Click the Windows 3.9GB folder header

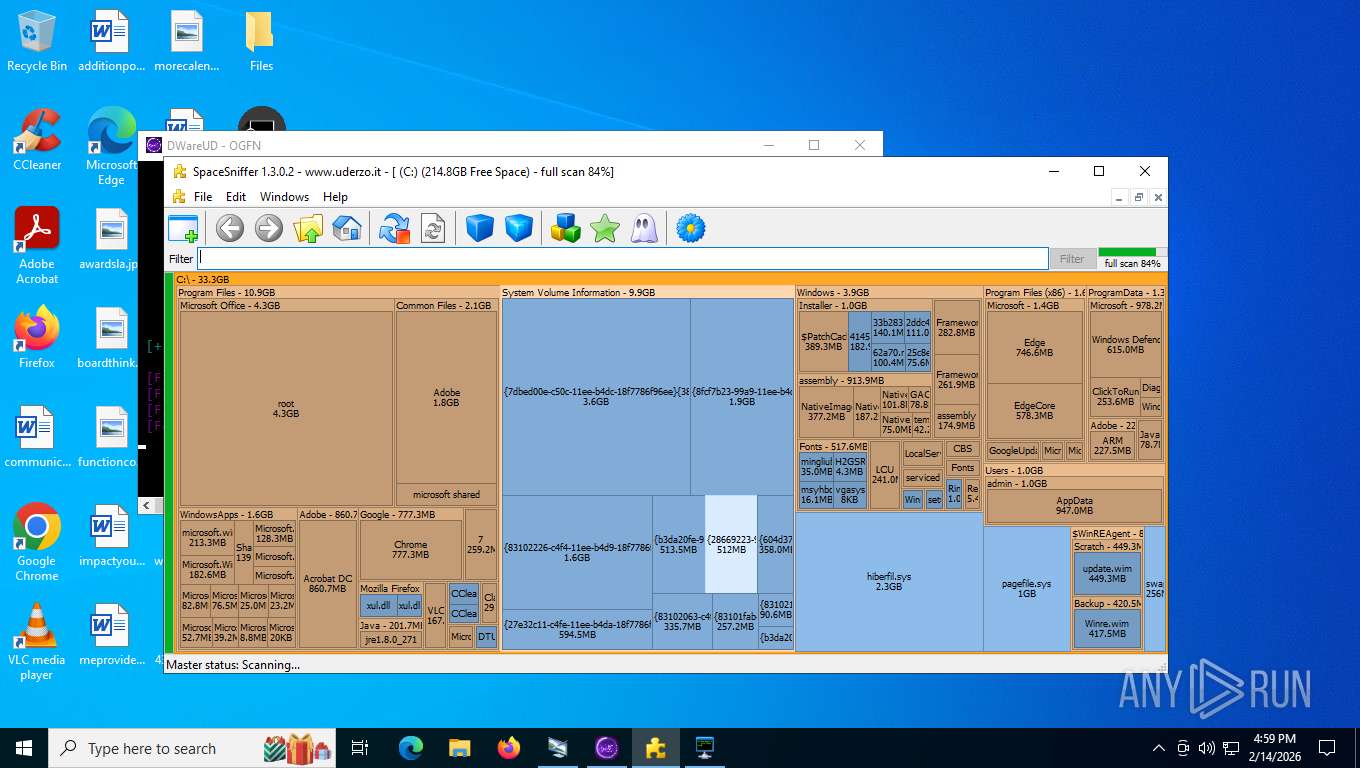pos(888,293)
